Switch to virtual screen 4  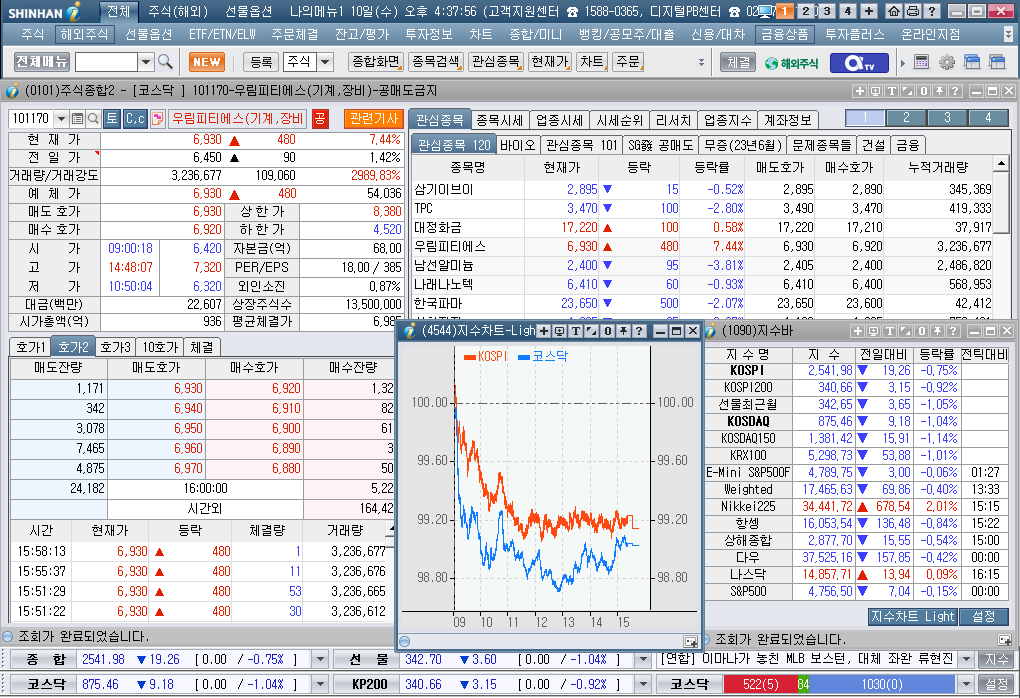848,11
